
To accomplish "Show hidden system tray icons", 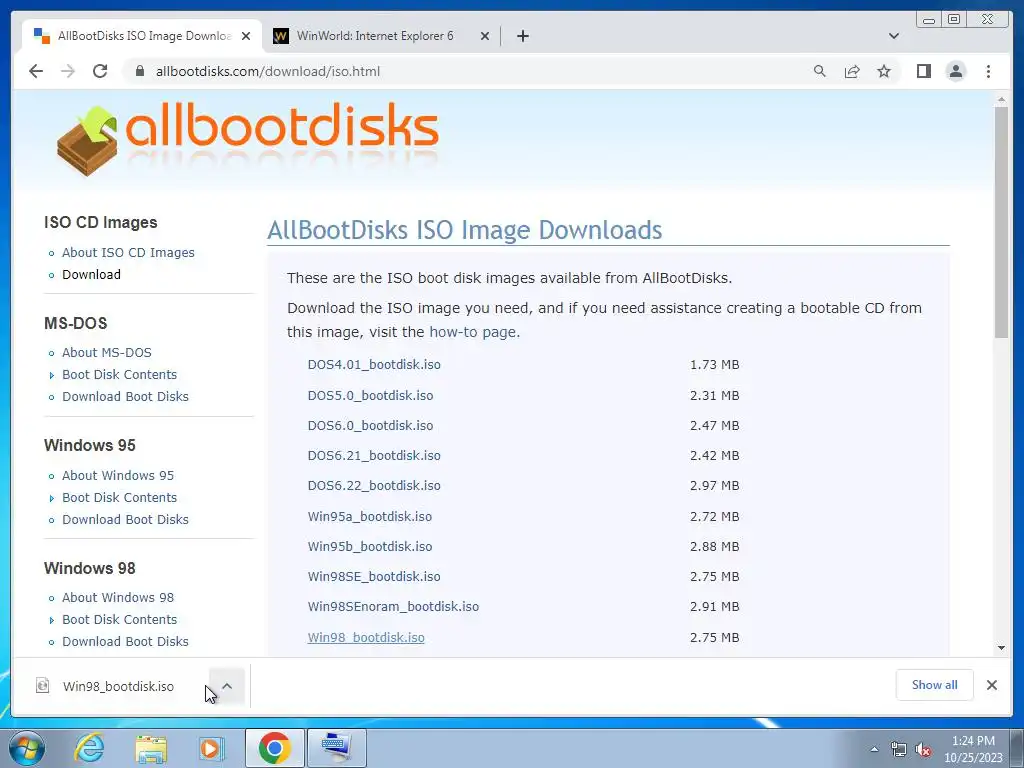I will point(874,749).
